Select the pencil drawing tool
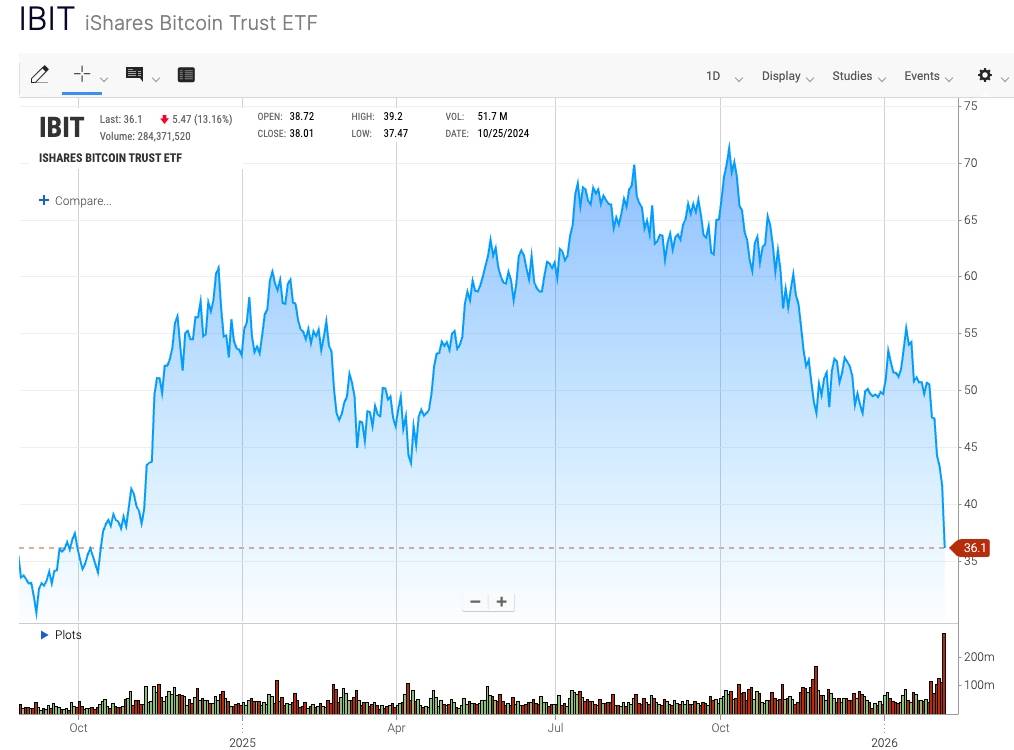 pos(40,74)
